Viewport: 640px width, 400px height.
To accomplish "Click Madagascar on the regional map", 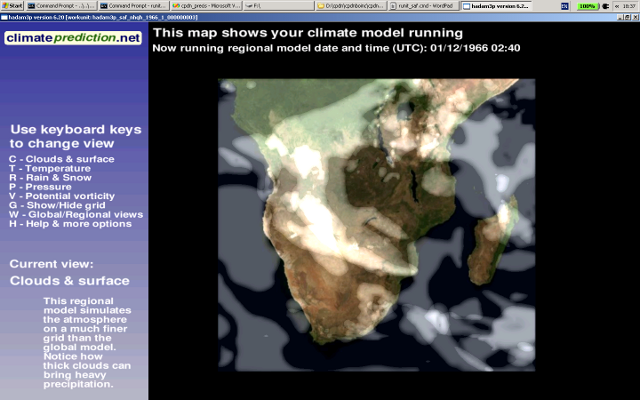I will tap(491, 242).
